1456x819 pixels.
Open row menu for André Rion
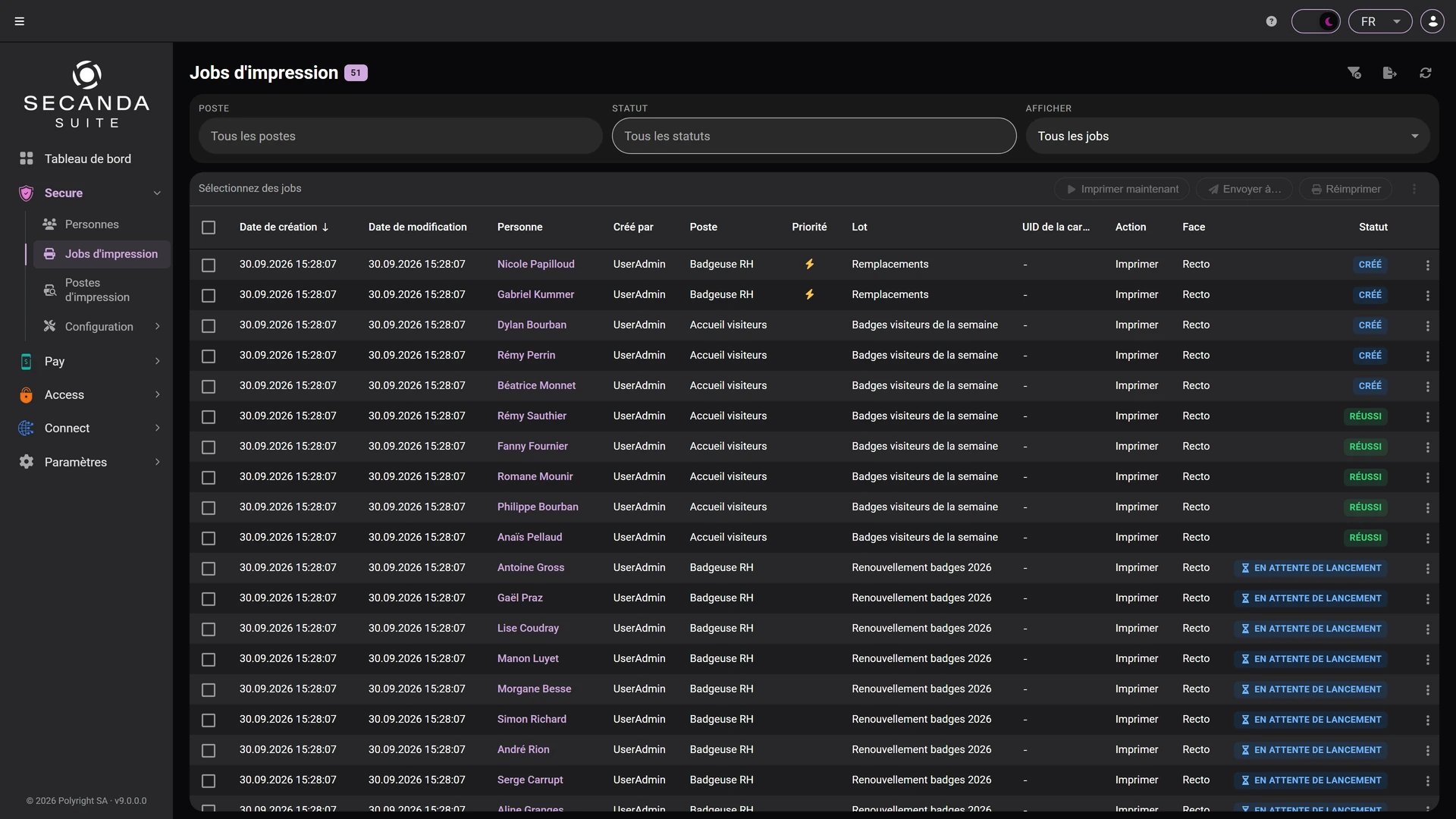click(x=1427, y=751)
